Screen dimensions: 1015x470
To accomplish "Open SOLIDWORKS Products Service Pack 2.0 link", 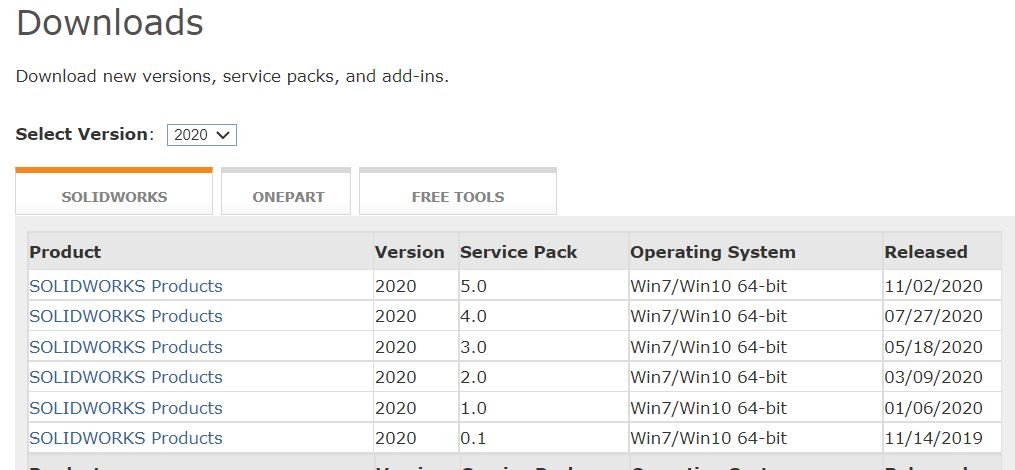I will tap(126, 377).
